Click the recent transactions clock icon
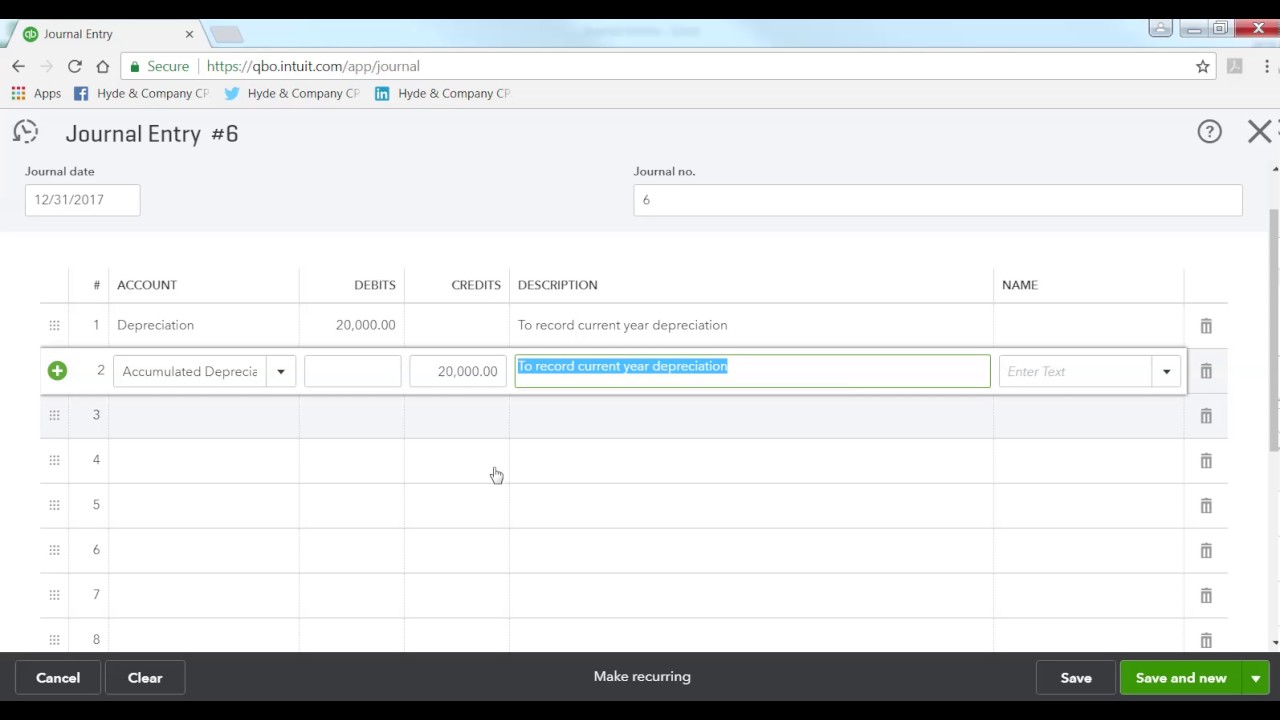1280x720 pixels. [x=25, y=131]
